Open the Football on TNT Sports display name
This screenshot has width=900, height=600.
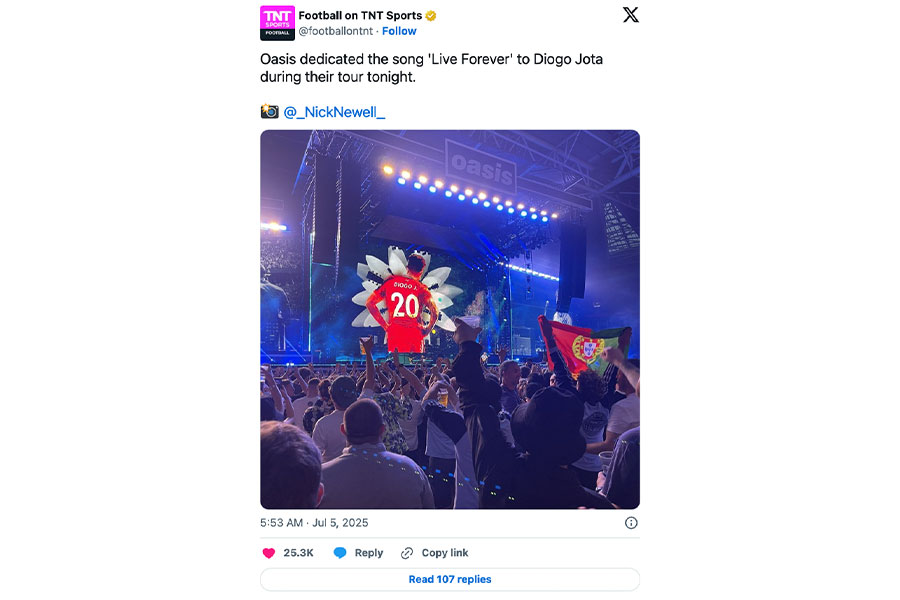pos(360,16)
